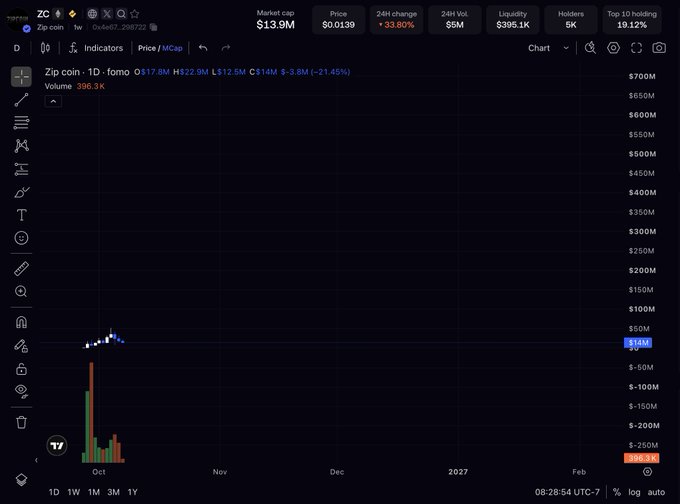Open the Indicators menu
Screen dimensions: 680x504
pos(96,48)
